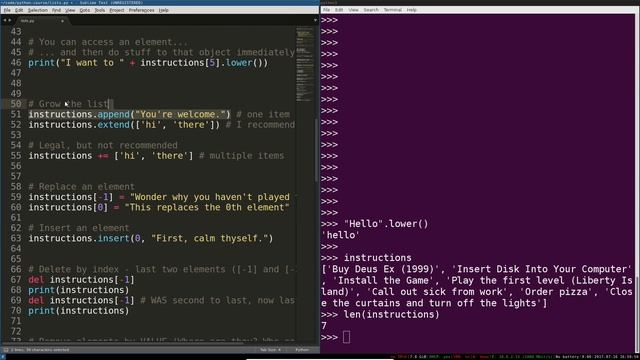Click 'len(instructions)' command in terminal

tap(392, 314)
